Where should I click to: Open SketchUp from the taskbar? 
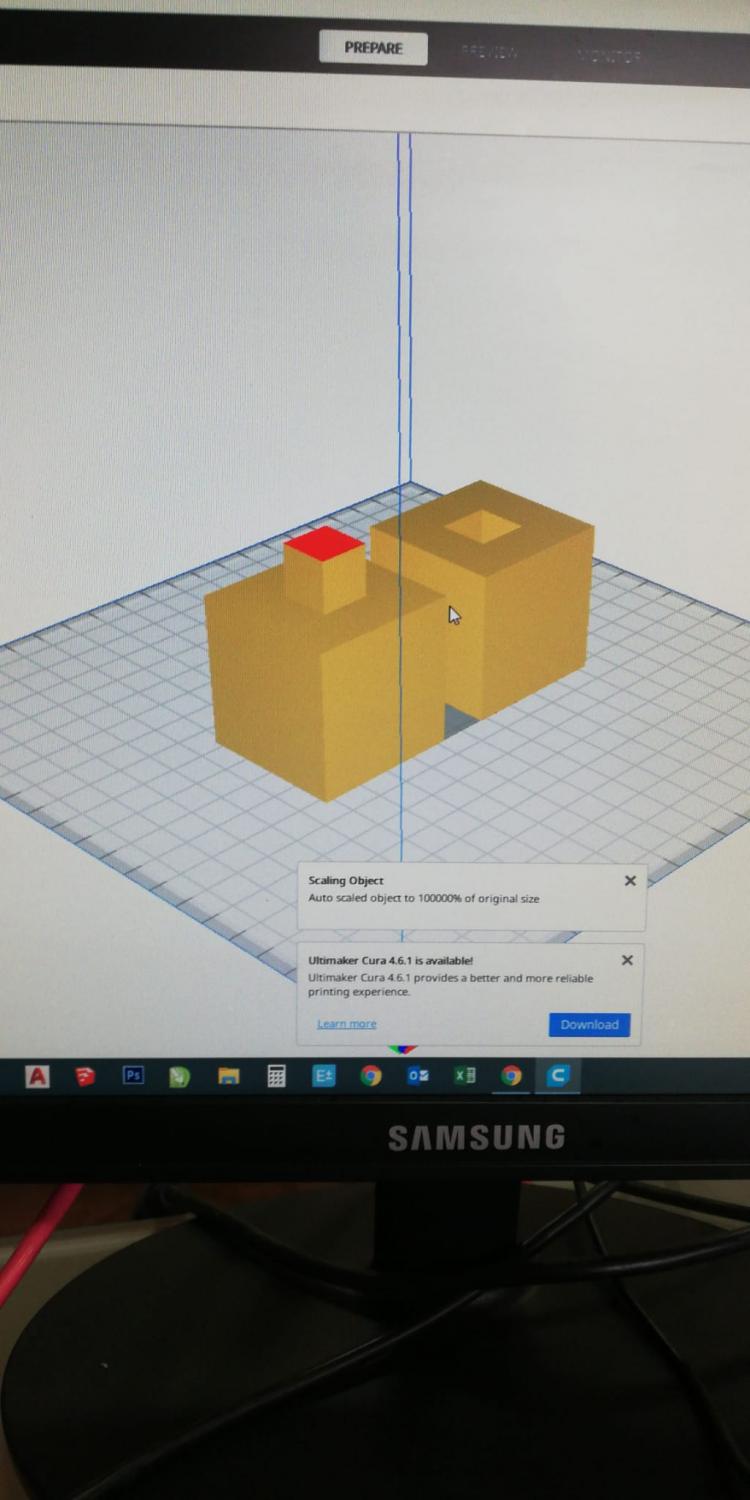click(85, 1076)
